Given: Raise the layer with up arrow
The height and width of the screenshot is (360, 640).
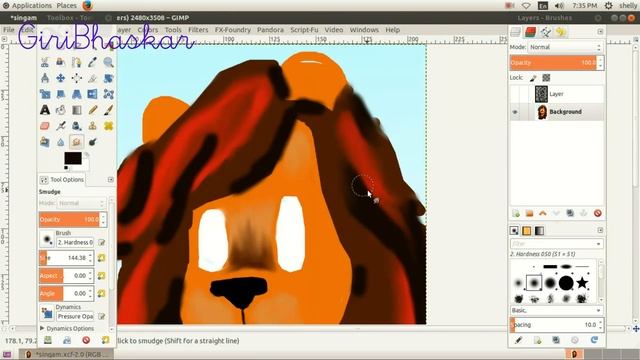Looking at the screenshot, I should [x=542, y=213].
